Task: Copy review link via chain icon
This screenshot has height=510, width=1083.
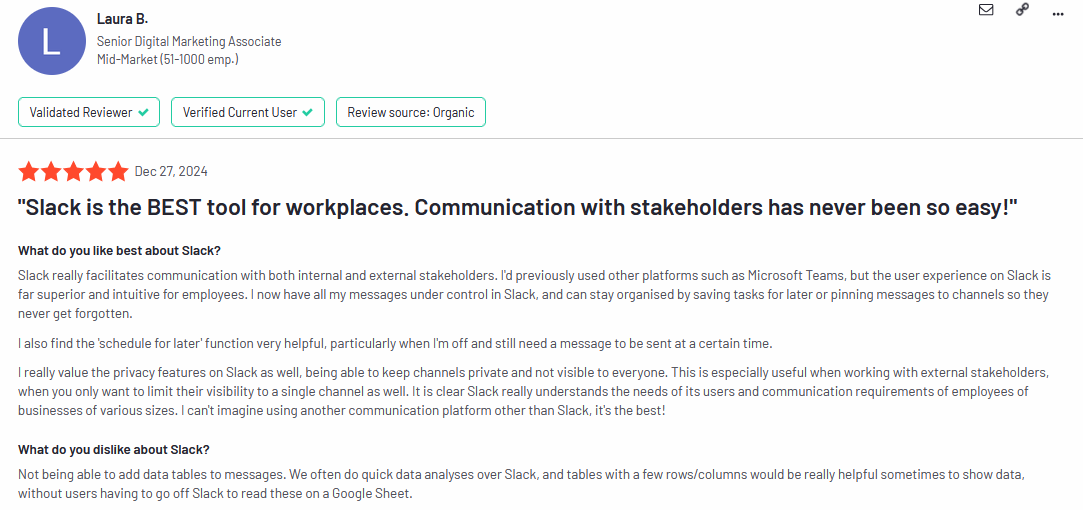Action: [x=1023, y=10]
